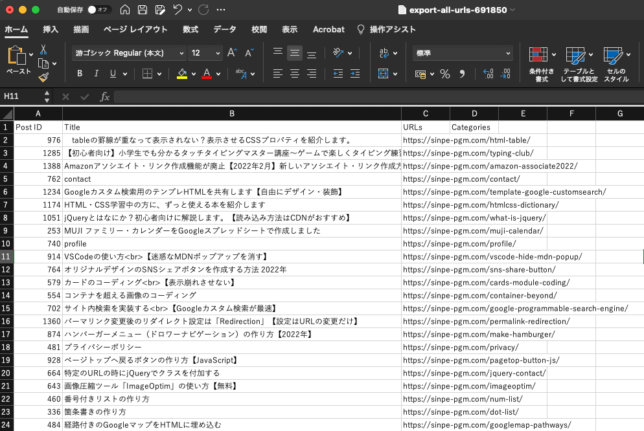Viewport: 644px width, 431px height.
Task: Click the Cut scissors icon
Action: pyautogui.click(x=43, y=50)
